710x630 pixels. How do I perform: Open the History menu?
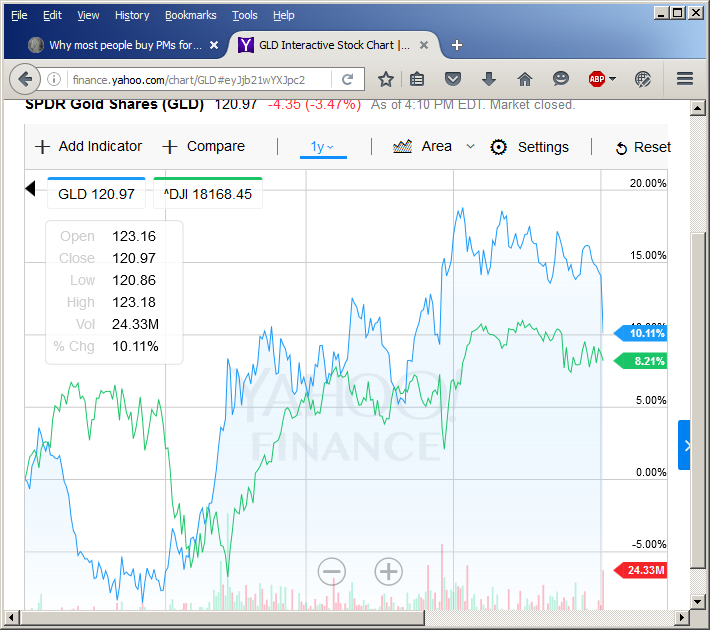coord(132,15)
